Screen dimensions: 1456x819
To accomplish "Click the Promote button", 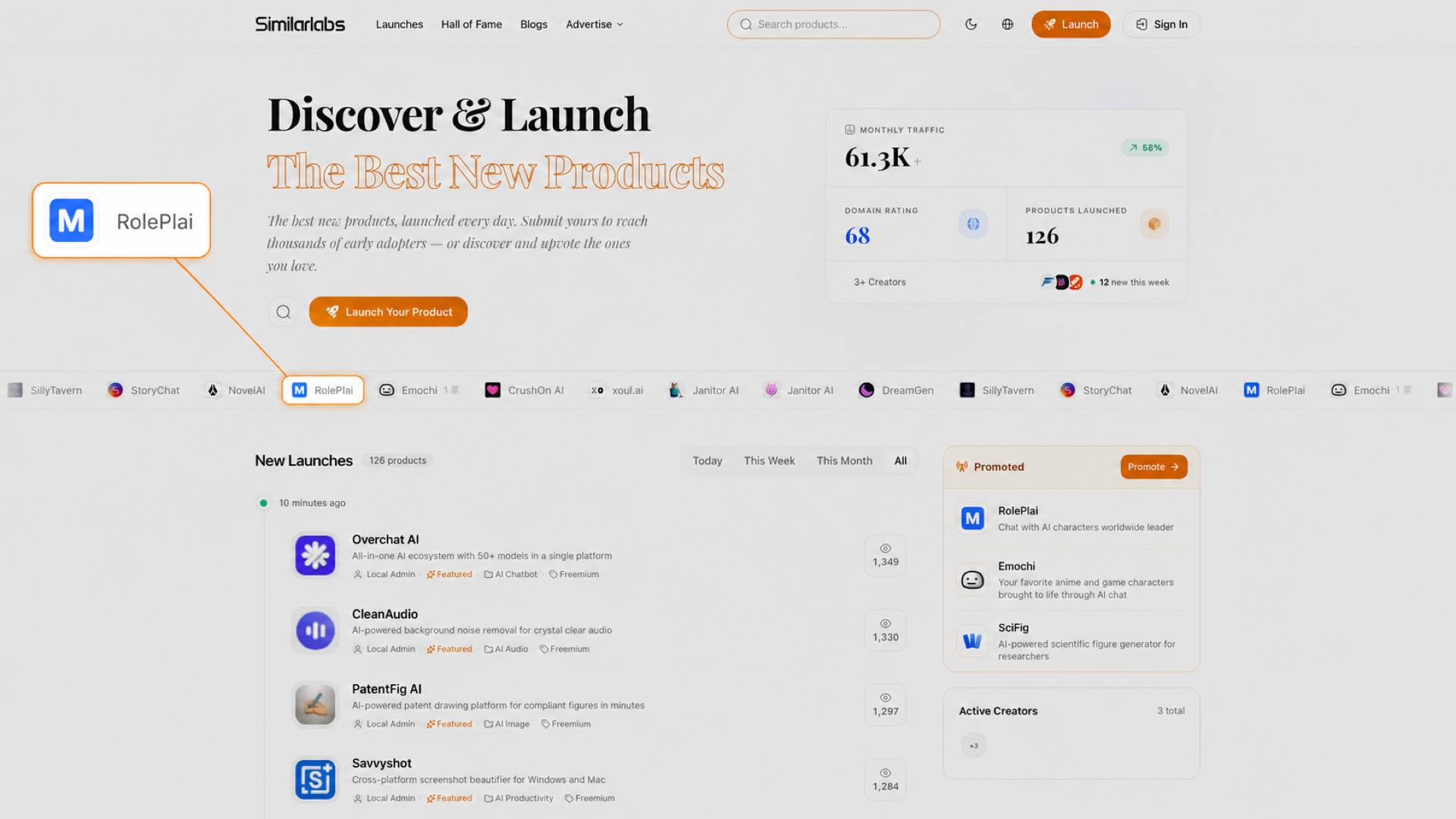I will coord(1153,467).
